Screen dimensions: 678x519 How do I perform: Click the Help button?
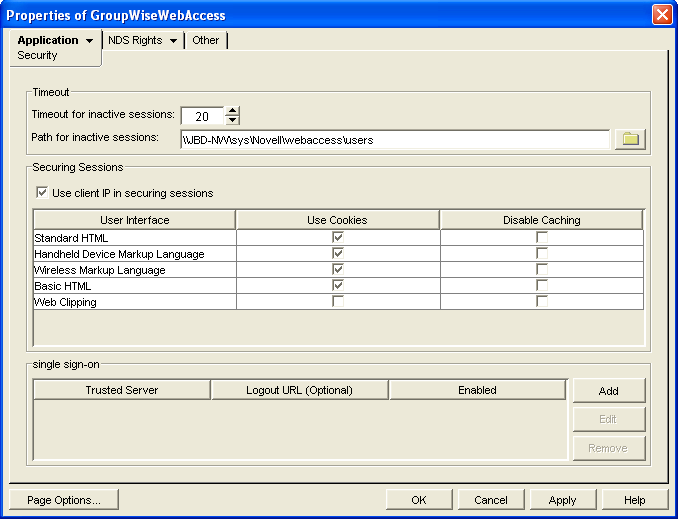(x=635, y=500)
